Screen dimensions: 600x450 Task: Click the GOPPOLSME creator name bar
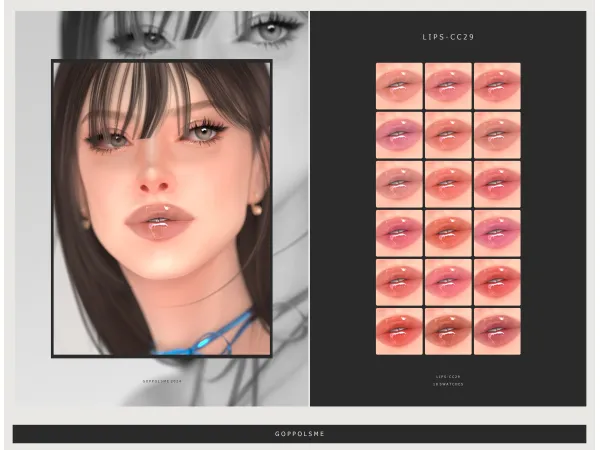click(299, 434)
